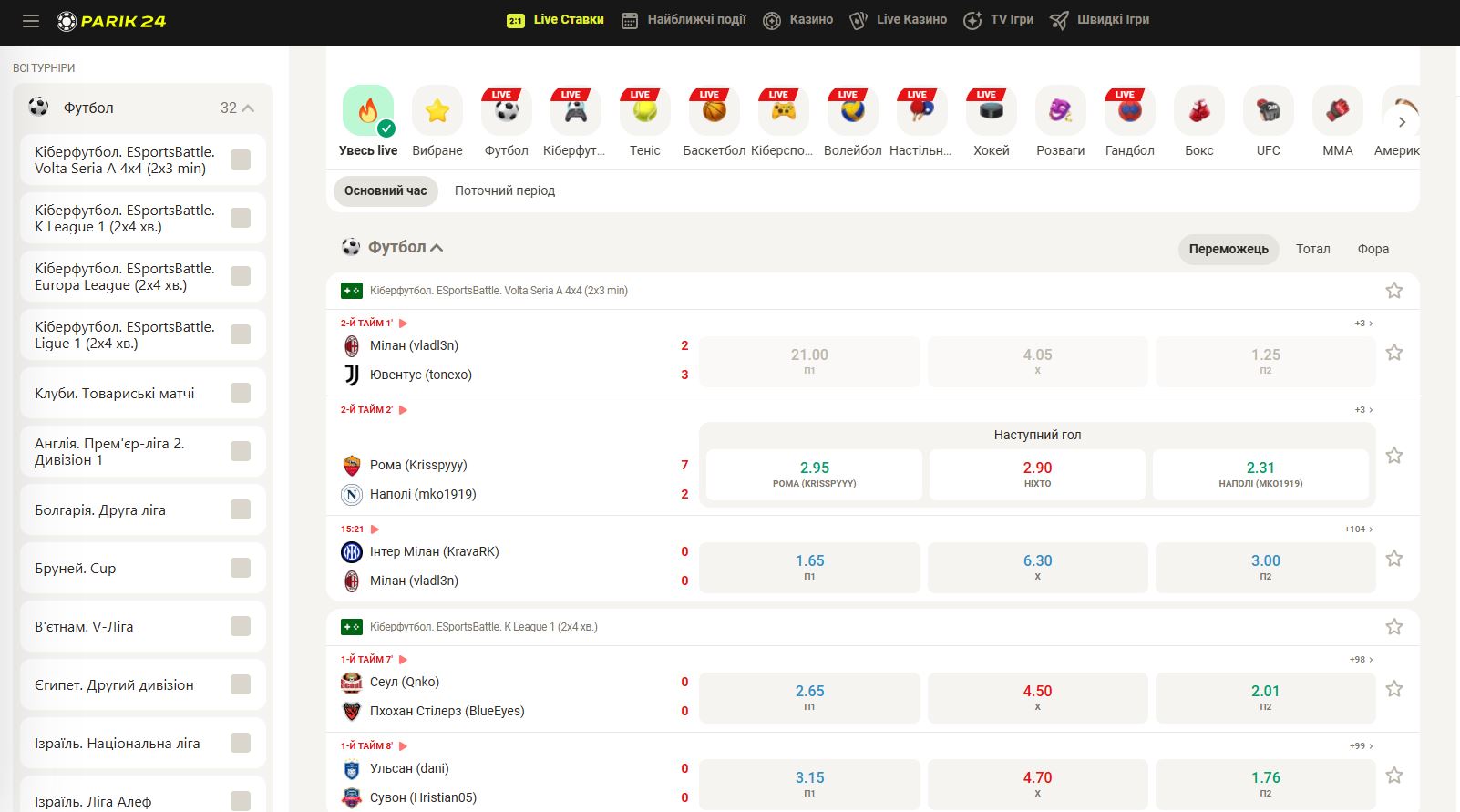Open the Бокс sport category icon
This screenshot has height=812, width=1460.
pos(1198,111)
